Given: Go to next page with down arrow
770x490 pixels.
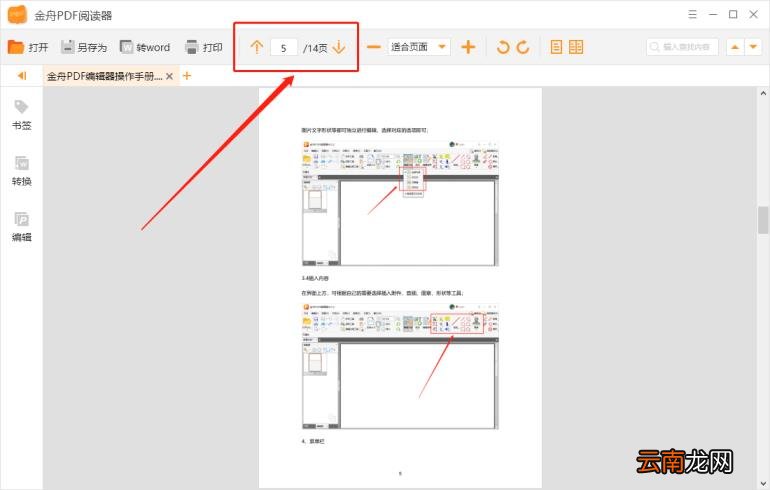Looking at the screenshot, I should pyautogui.click(x=339, y=47).
